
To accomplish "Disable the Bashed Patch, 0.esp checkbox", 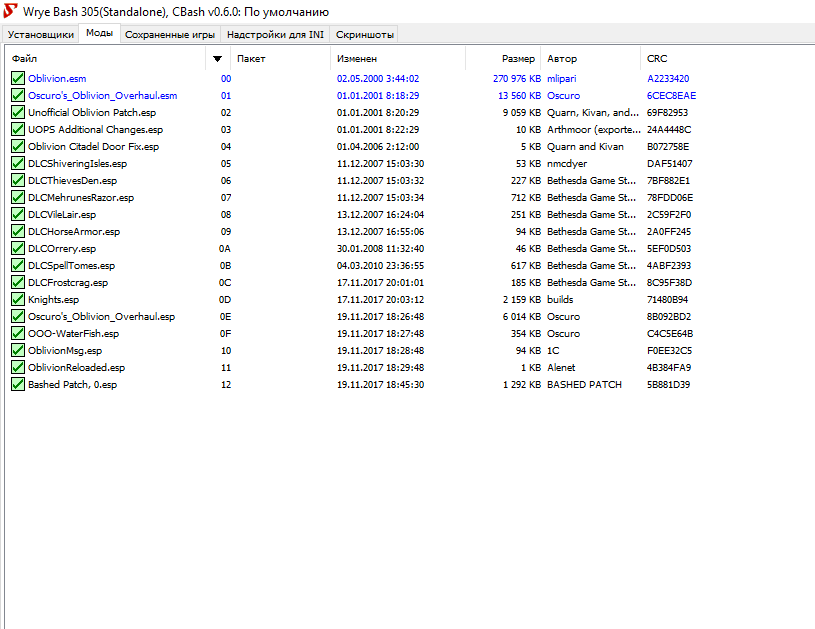I will pos(18,384).
